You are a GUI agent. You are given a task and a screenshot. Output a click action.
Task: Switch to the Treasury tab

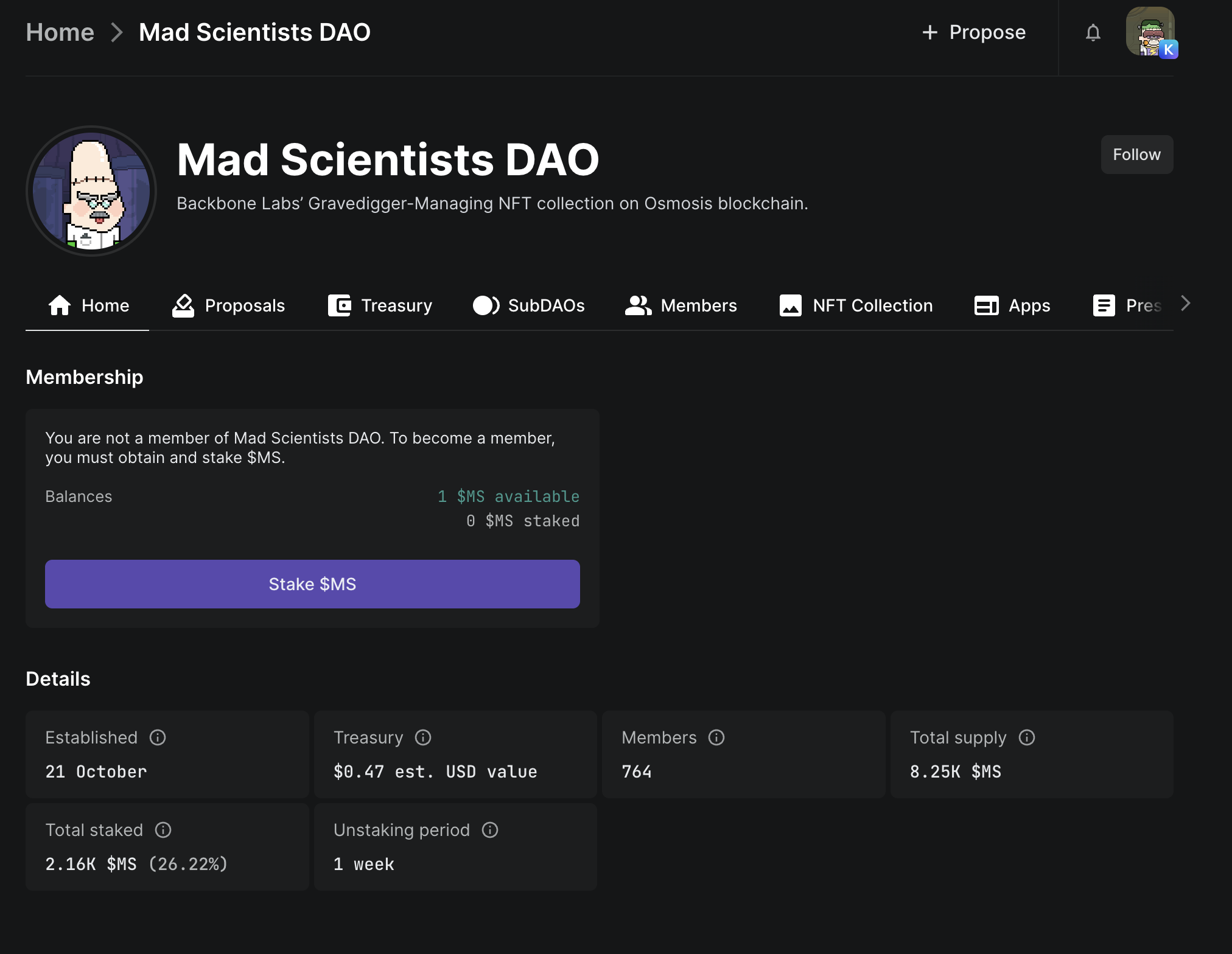(380, 305)
